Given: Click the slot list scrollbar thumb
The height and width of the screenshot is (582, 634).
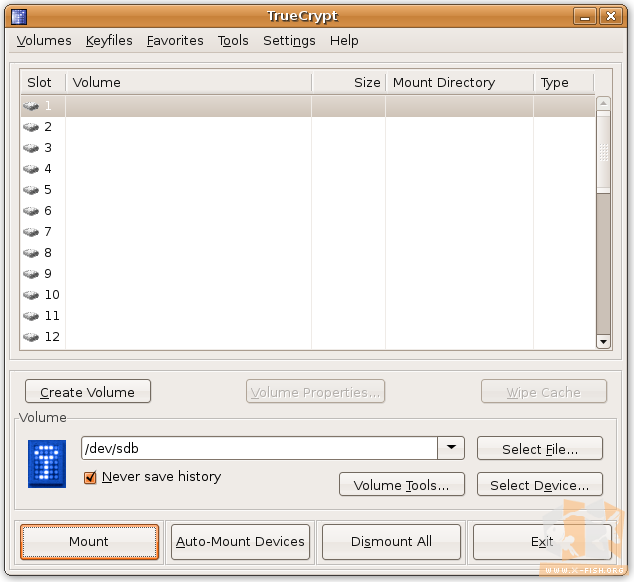Looking at the screenshot, I should point(603,153).
